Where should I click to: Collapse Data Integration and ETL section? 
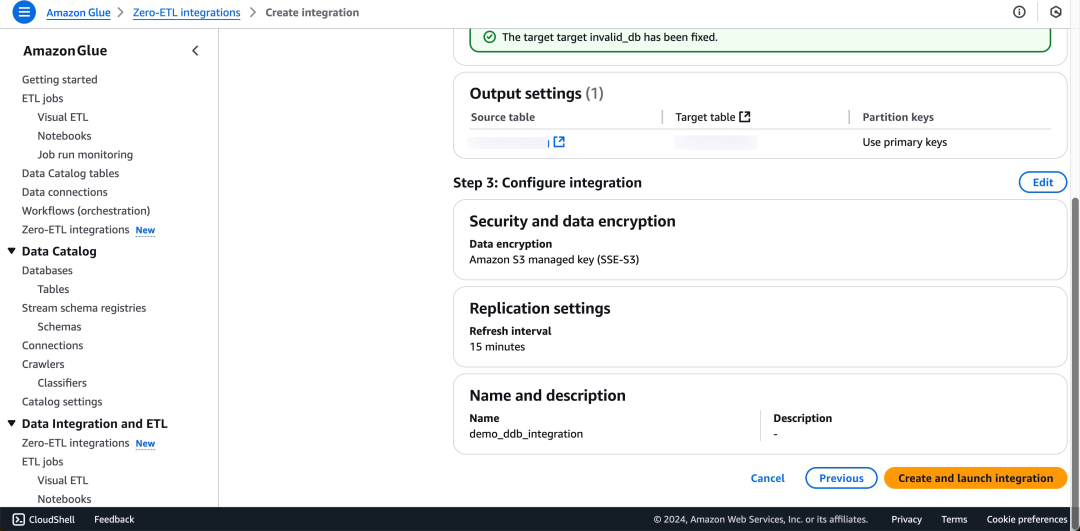point(11,424)
